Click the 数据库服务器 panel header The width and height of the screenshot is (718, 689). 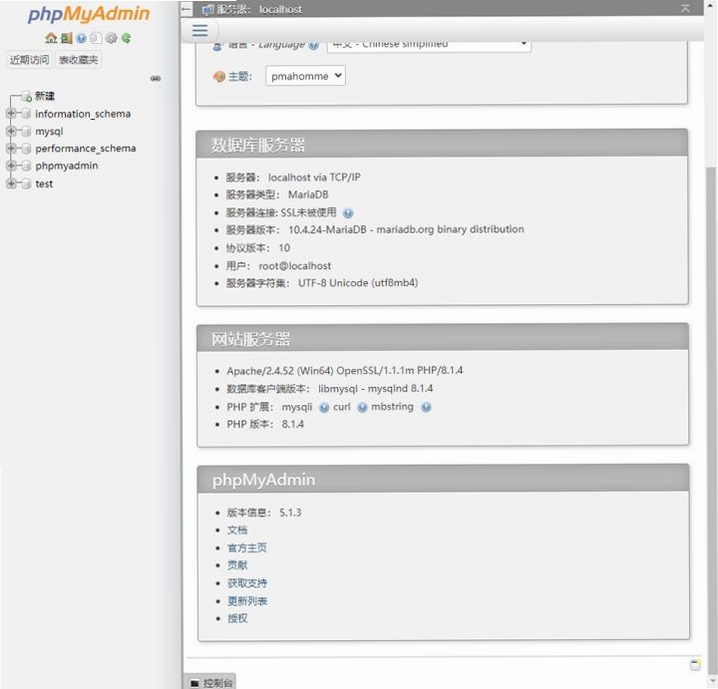tap(442, 145)
